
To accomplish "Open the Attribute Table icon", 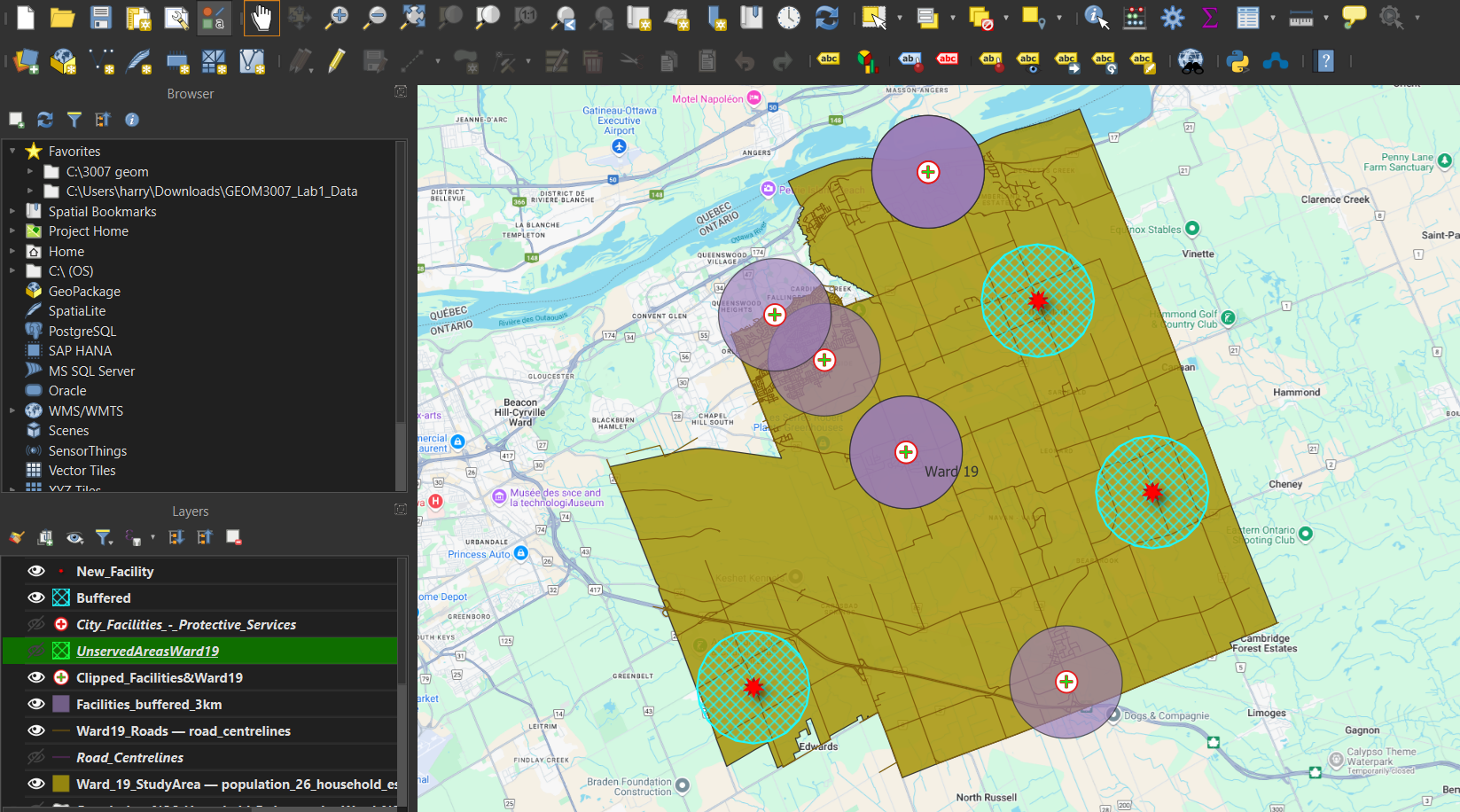I will [x=1248, y=18].
